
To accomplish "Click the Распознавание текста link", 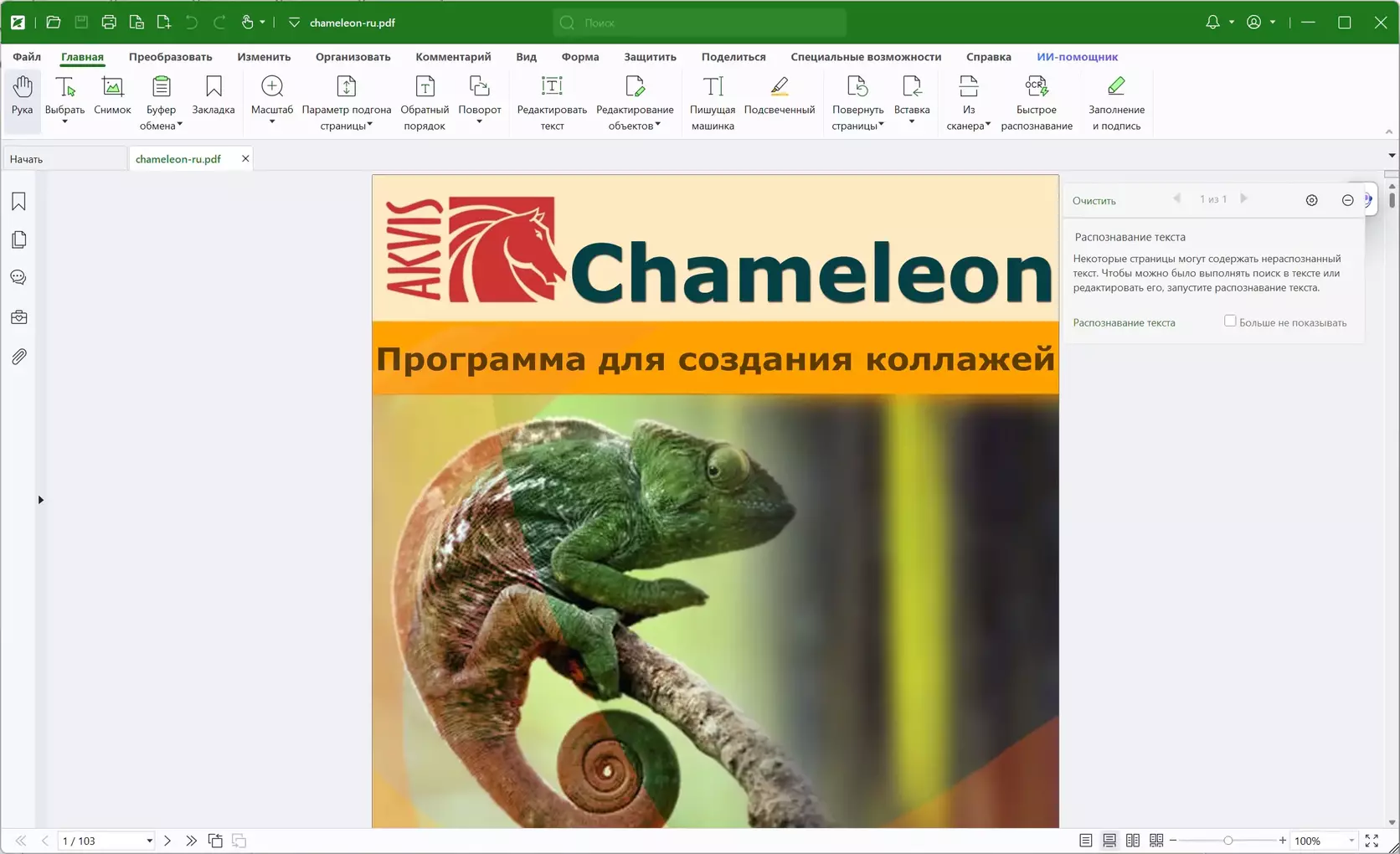I will point(1124,323).
